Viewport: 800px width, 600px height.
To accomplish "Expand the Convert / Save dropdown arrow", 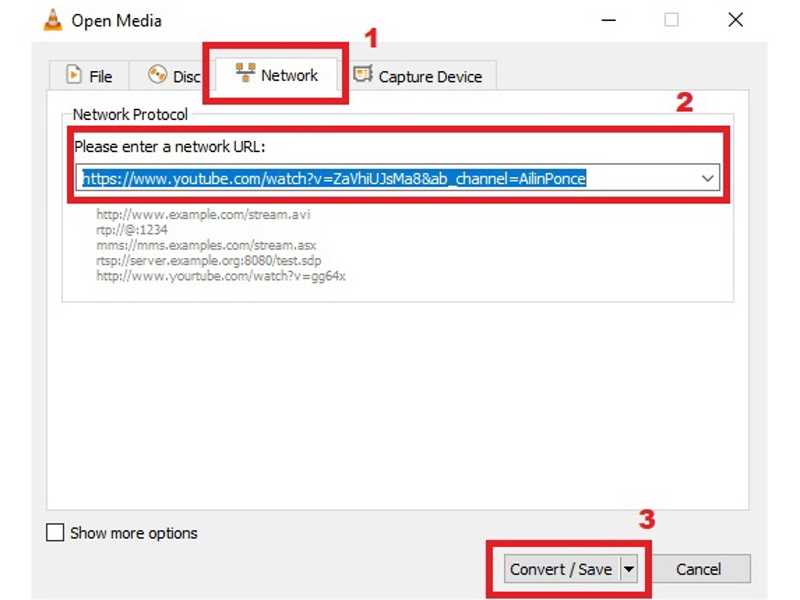I will 631,568.
